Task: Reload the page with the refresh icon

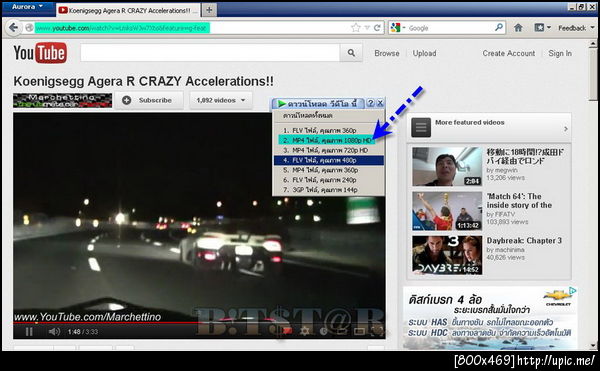Action: 377,28
